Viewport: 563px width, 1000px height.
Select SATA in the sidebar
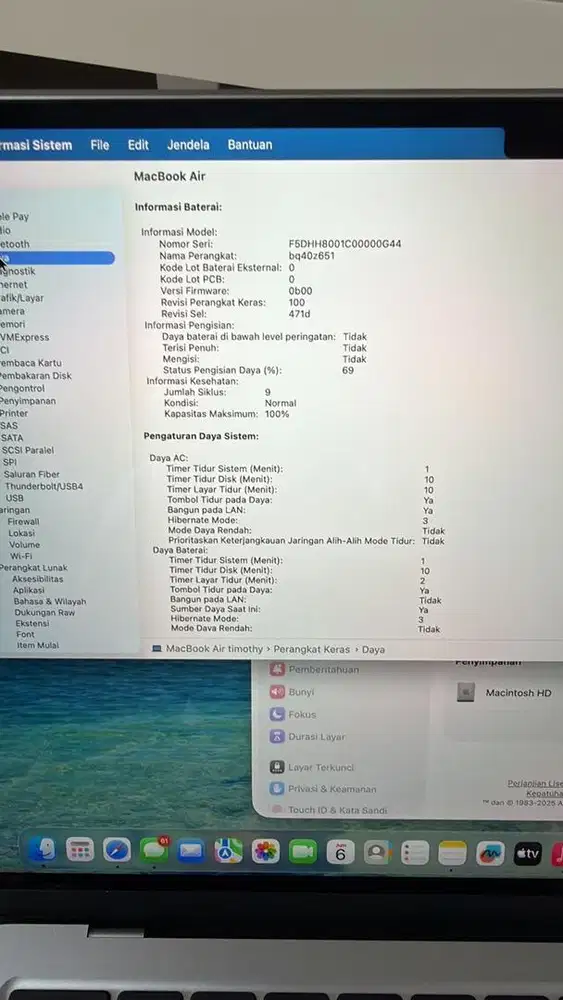click(x=12, y=438)
